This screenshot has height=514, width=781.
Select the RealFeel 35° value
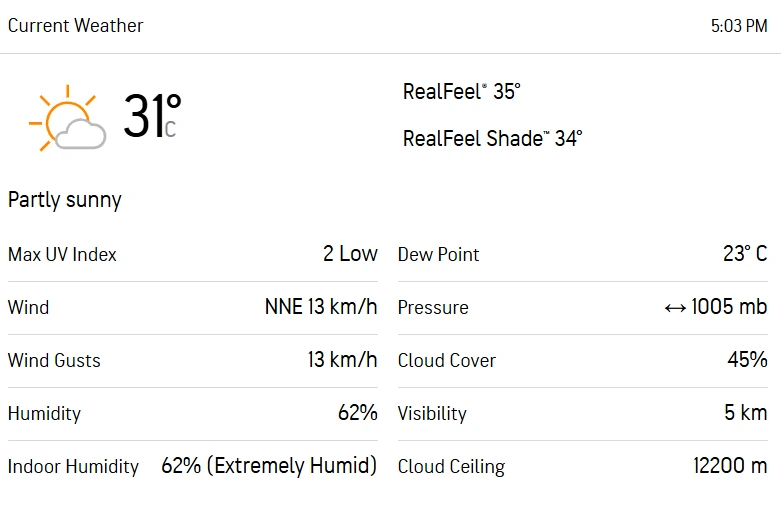coord(461,92)
